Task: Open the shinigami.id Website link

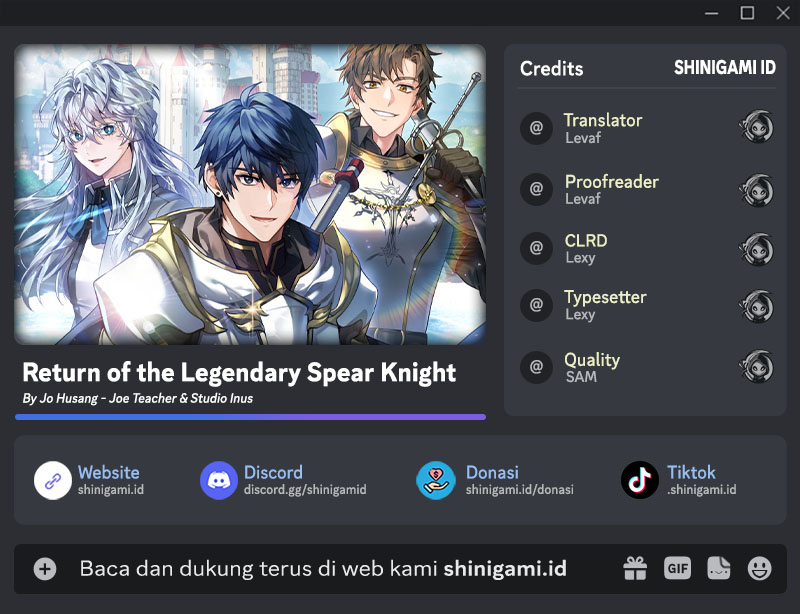Action: pos(111,490)
